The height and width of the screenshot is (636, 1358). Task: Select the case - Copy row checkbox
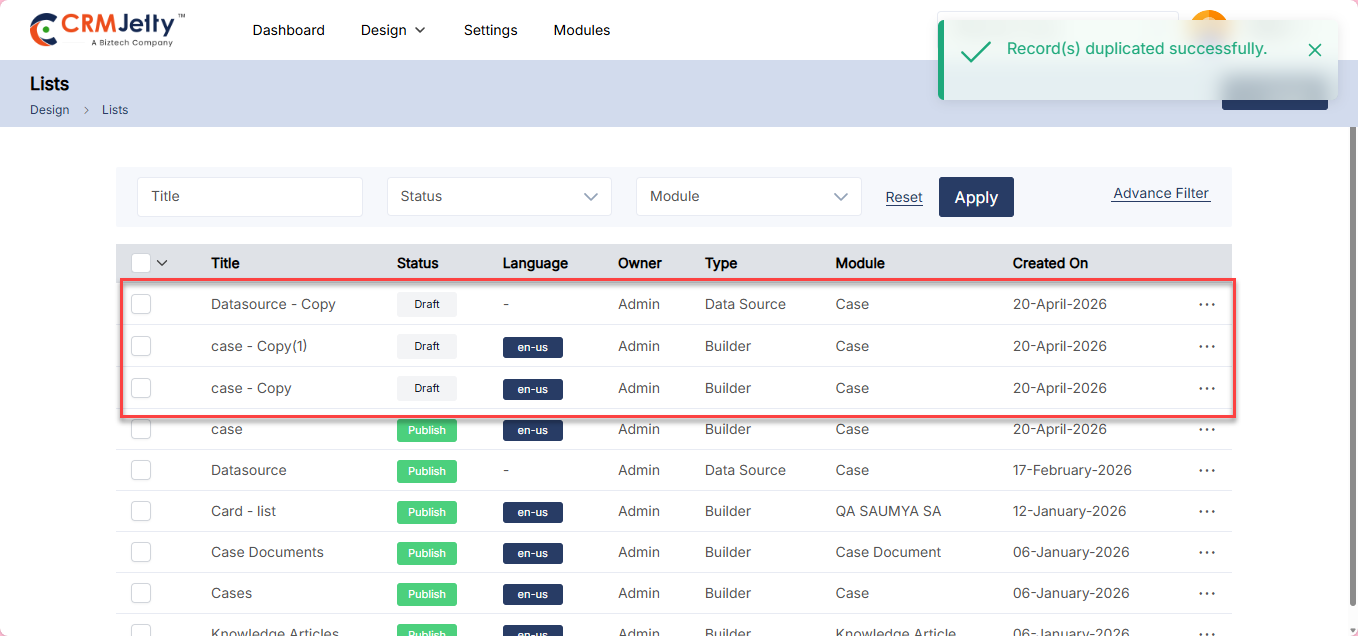[141, 388]
